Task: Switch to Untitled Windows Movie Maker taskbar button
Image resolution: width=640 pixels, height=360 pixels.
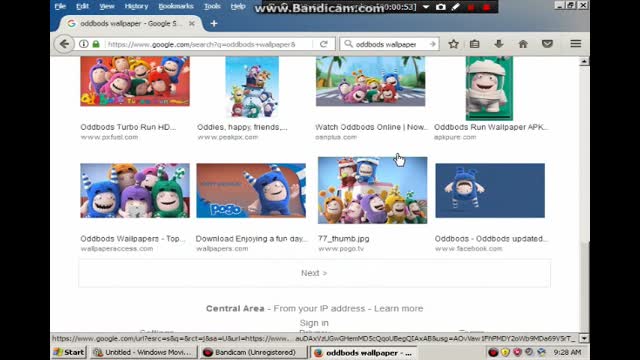Action: (x=143, y=352)
